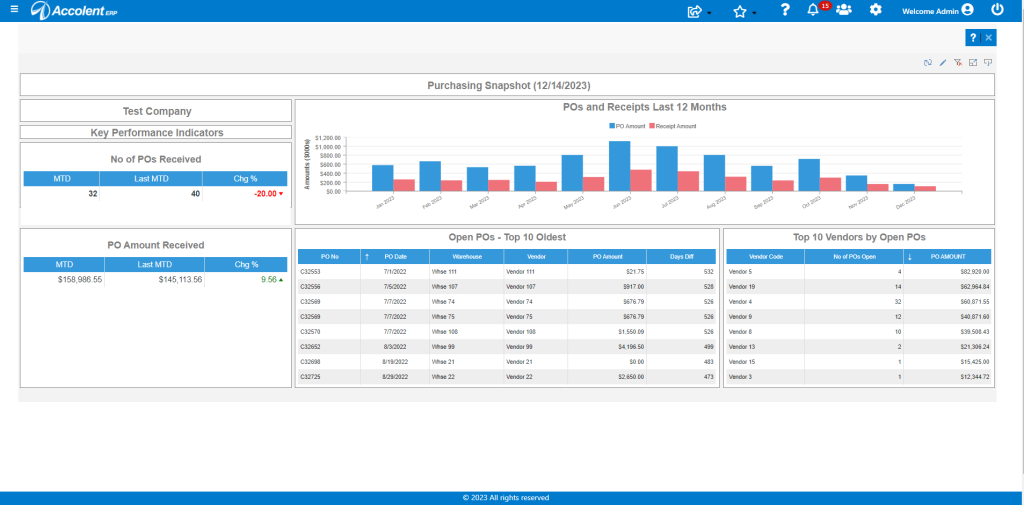Expand the share export dropdown

click(x=699, y=11)
